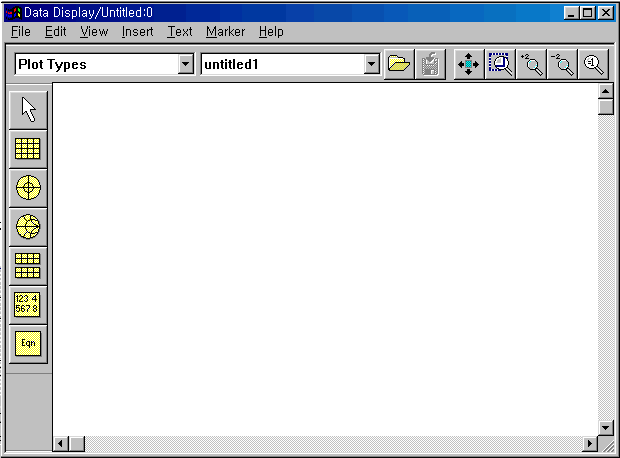620x458 pixels.
Task: Click the vertical scrollbar down arrow
Action: tap(605, 428)
